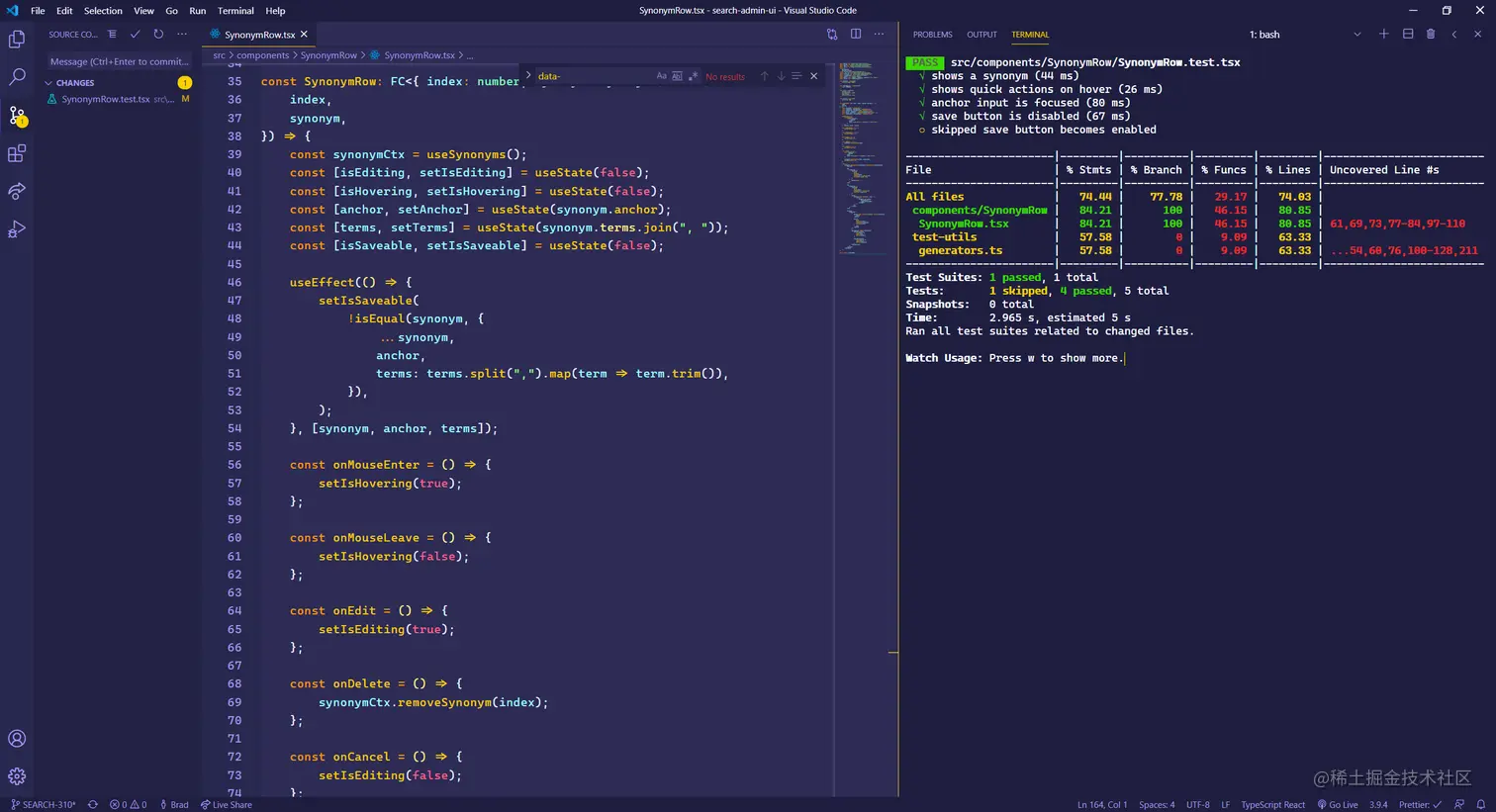The width and height of the screenshot is (1496, 812).
Task: Refresh the source control panel
Action: pos(158,35)
